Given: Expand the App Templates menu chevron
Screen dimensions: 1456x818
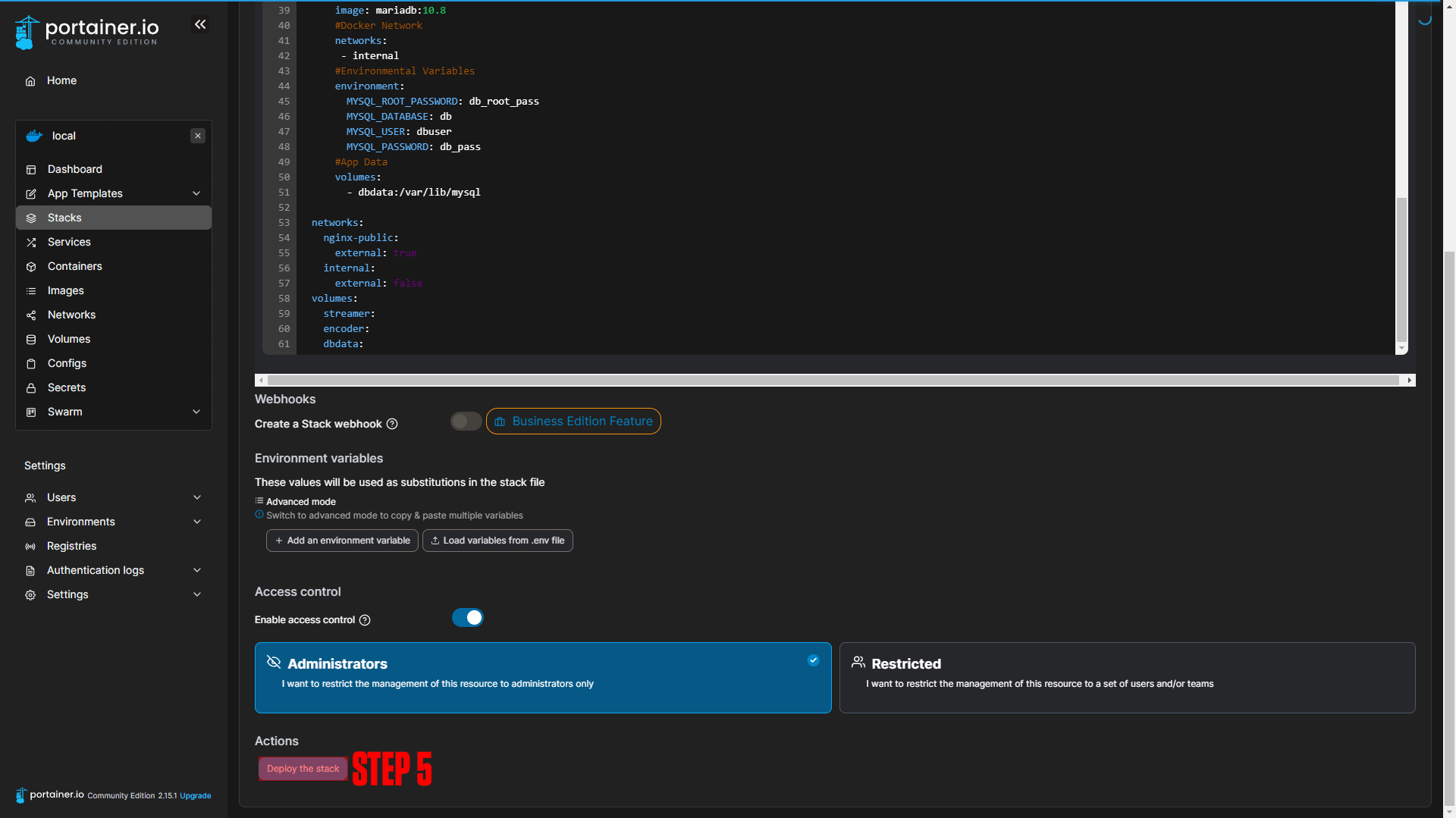Looking at the screenshot, I should (x=196, y=193).
